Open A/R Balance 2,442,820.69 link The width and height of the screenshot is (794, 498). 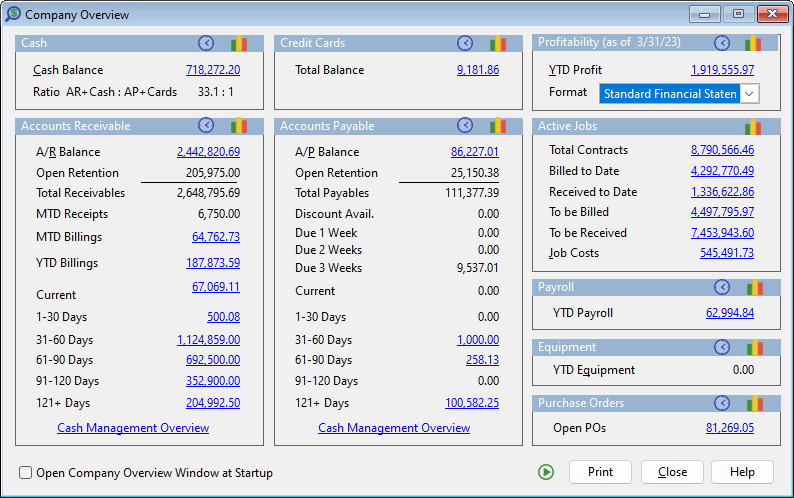(x=209, y=152)
